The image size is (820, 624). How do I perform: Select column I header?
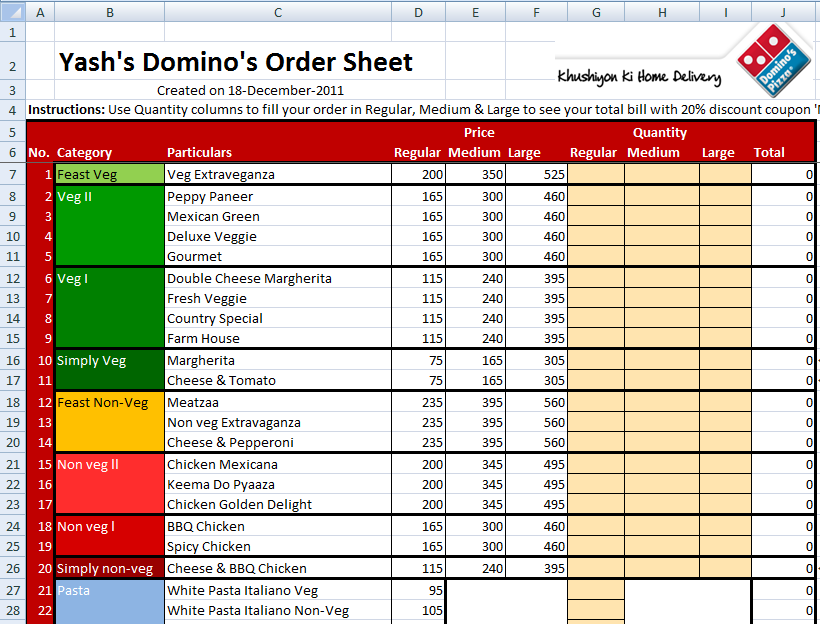pyautogui.click(x=725, y=13)
